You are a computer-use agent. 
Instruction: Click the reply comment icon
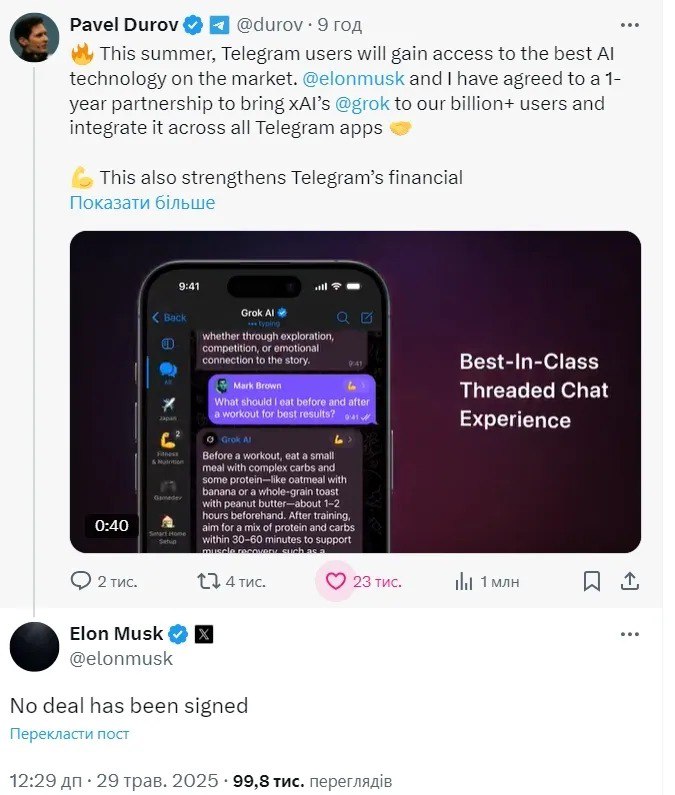click(81, 581)
